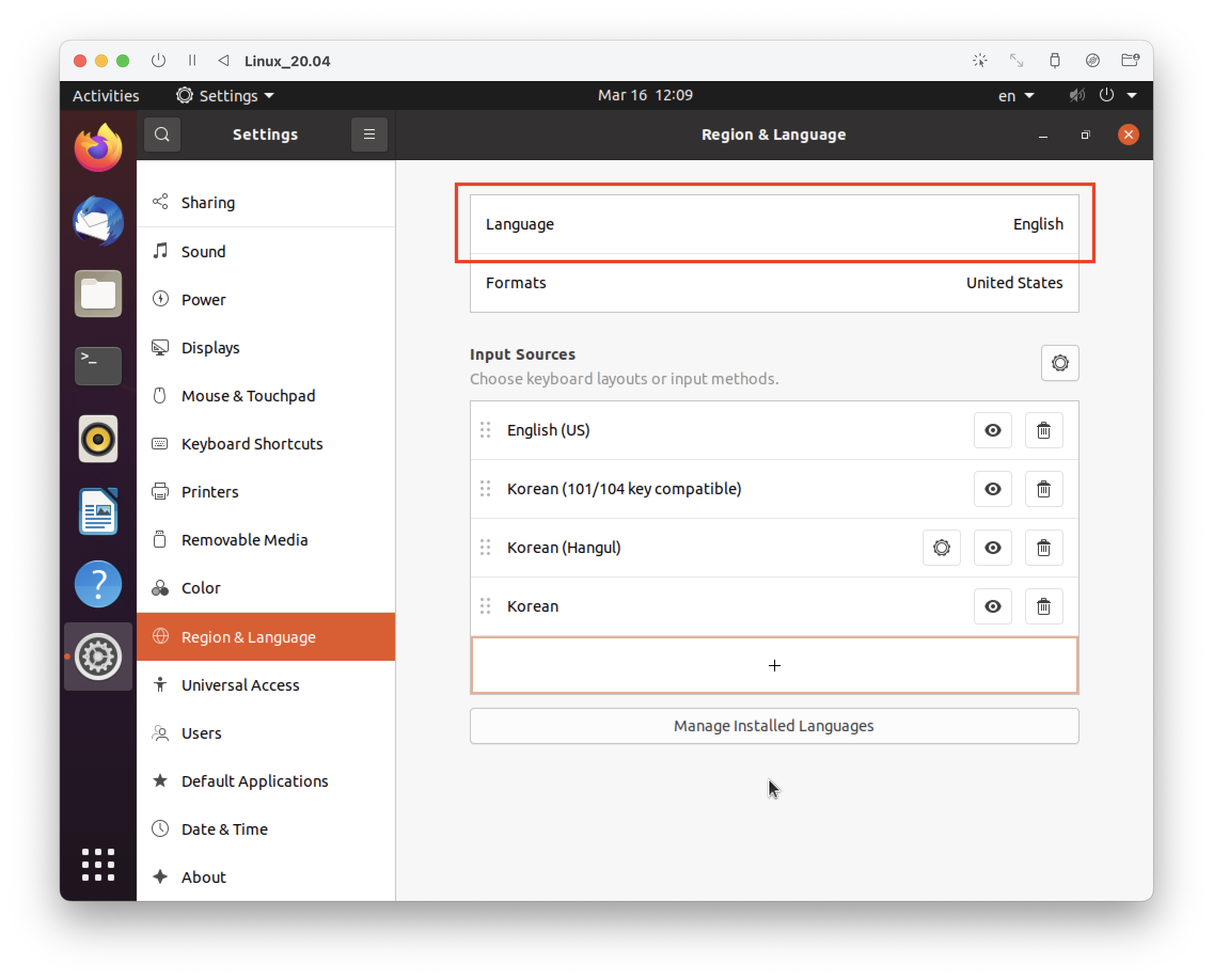The height and width of the screenshot is (980, 1213).
Task: Delete the English (US) input source
Action: click(1044, 431)
